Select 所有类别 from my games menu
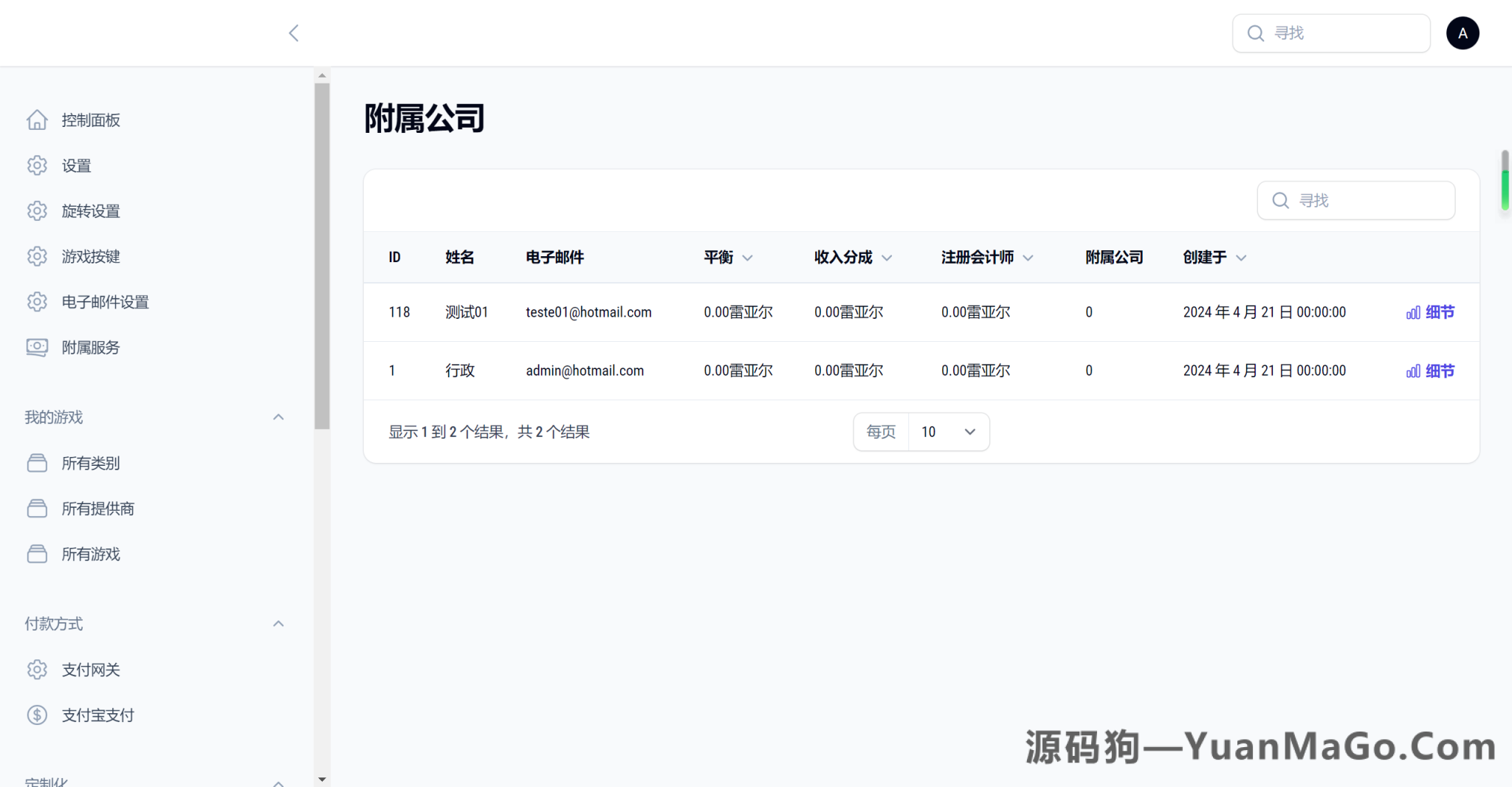 tap(91, 463)
